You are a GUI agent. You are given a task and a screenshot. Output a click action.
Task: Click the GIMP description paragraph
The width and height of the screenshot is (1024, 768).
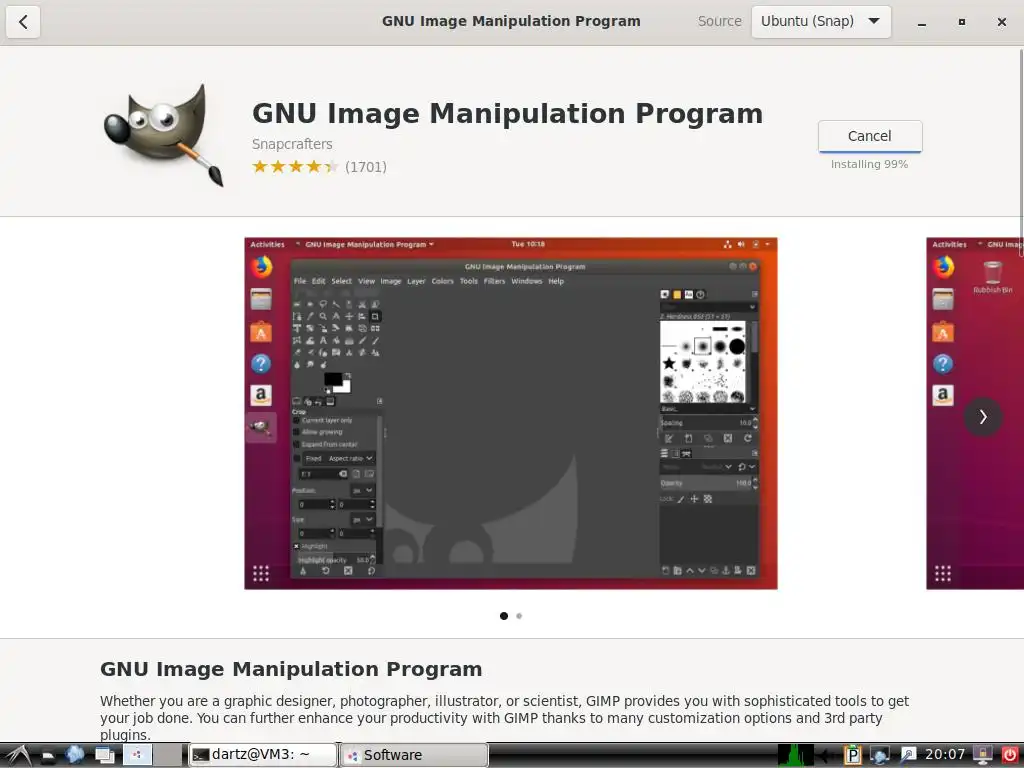(504, 718)
